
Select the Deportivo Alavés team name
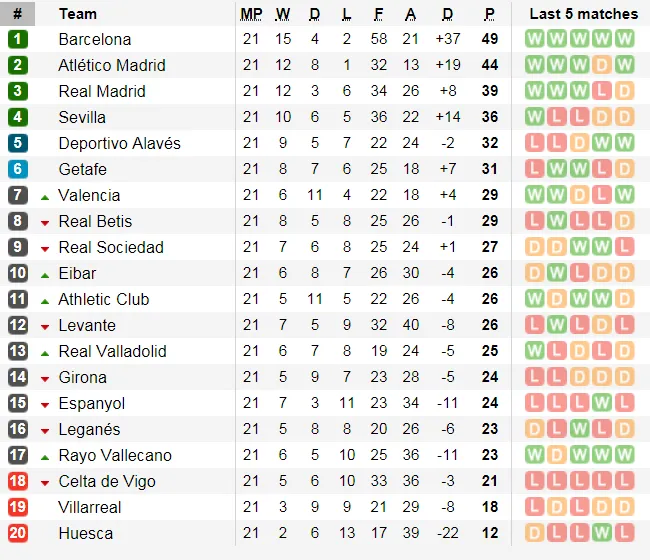tap(120, 143)
